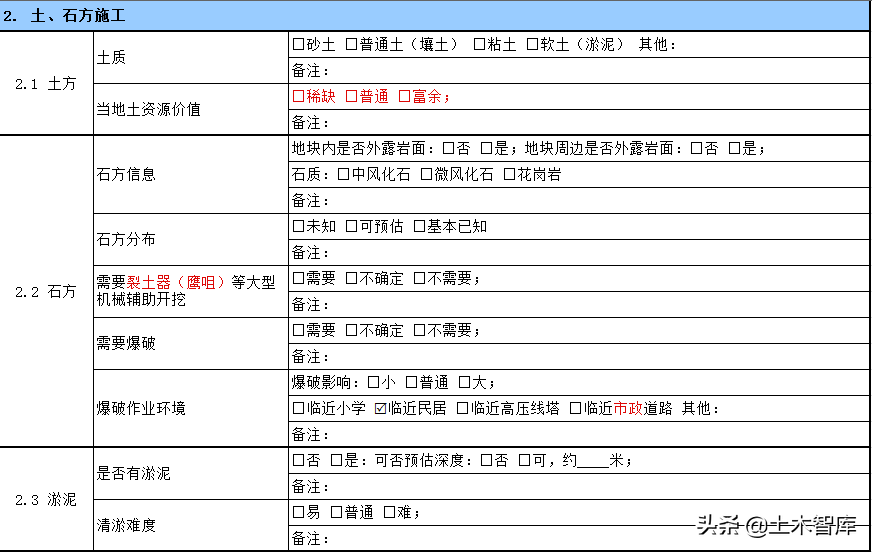Viewport: 872px width, 552px height.
Task: Check 是 for 地块周边是否外露岩面
Action: [x=734, y=148]
